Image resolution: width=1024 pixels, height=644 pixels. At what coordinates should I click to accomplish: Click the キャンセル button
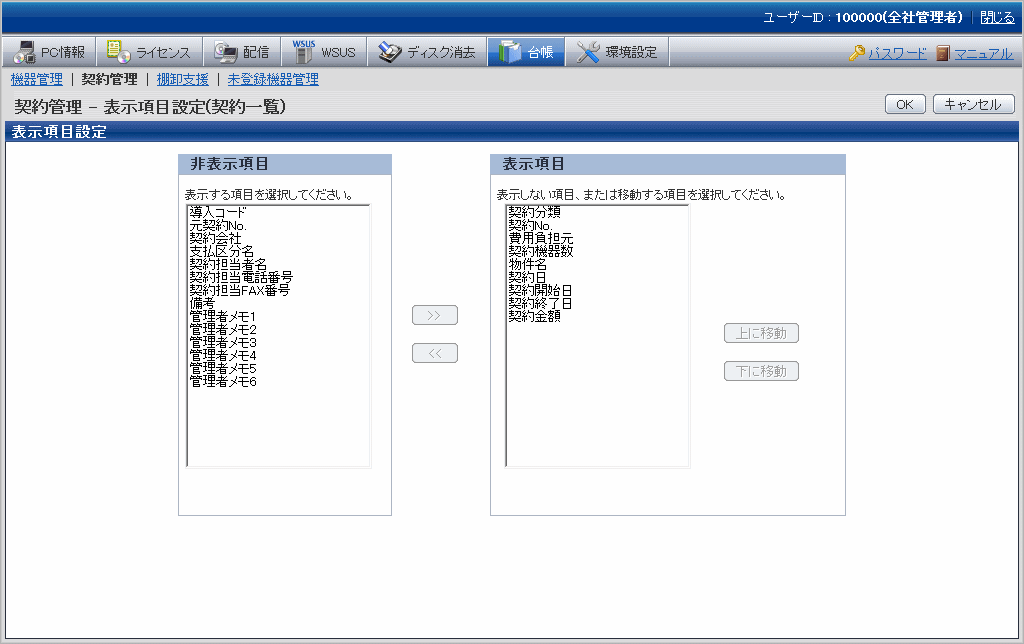click(x=974, y=105)
